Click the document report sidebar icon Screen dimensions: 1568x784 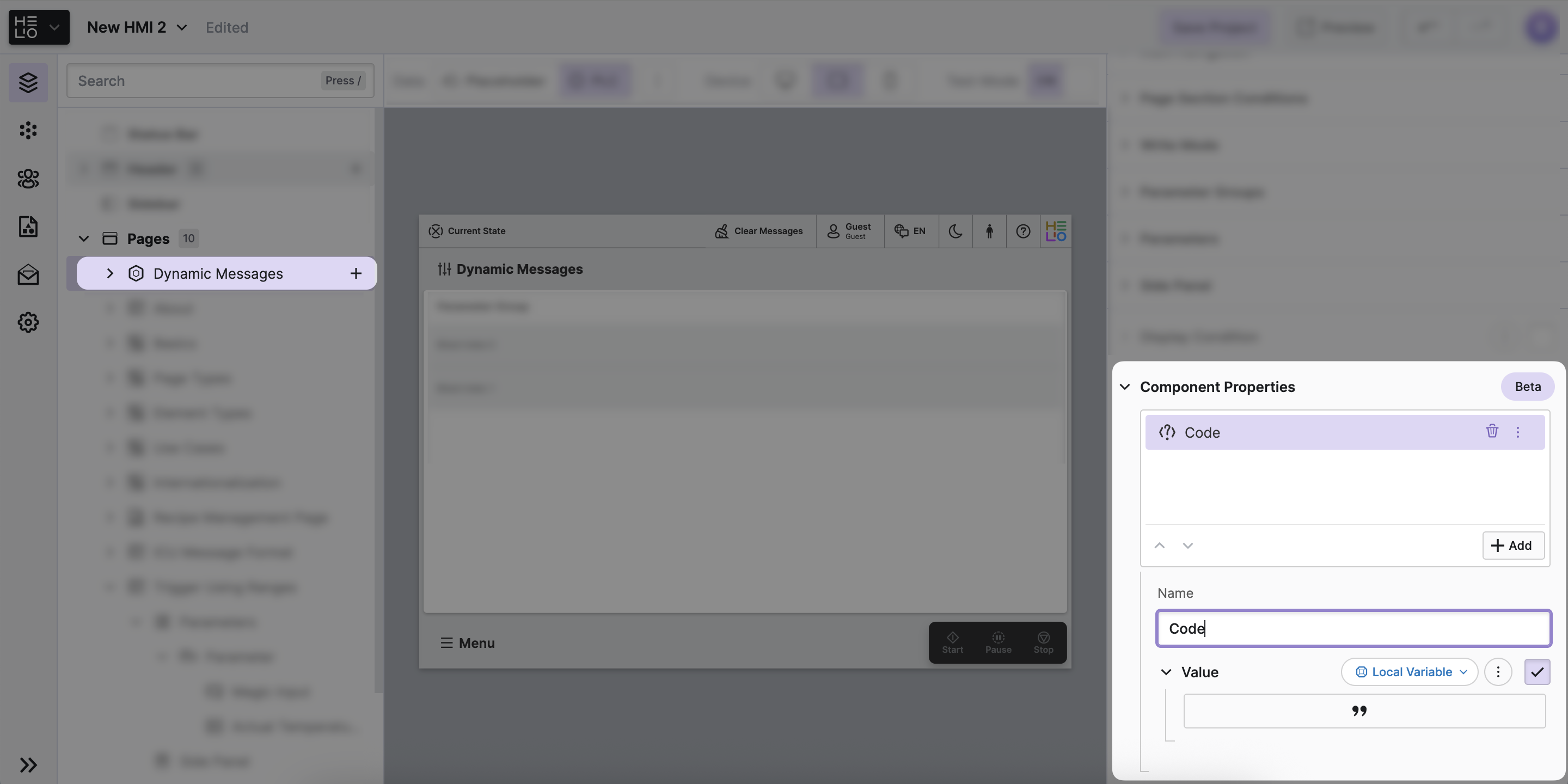(28, 226)
